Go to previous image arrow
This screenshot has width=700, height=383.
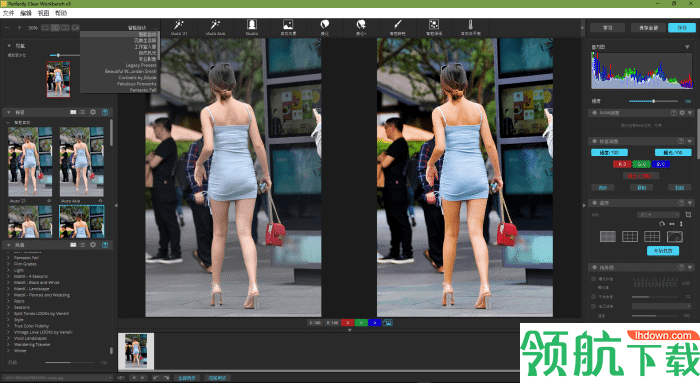tap(133, 378)
